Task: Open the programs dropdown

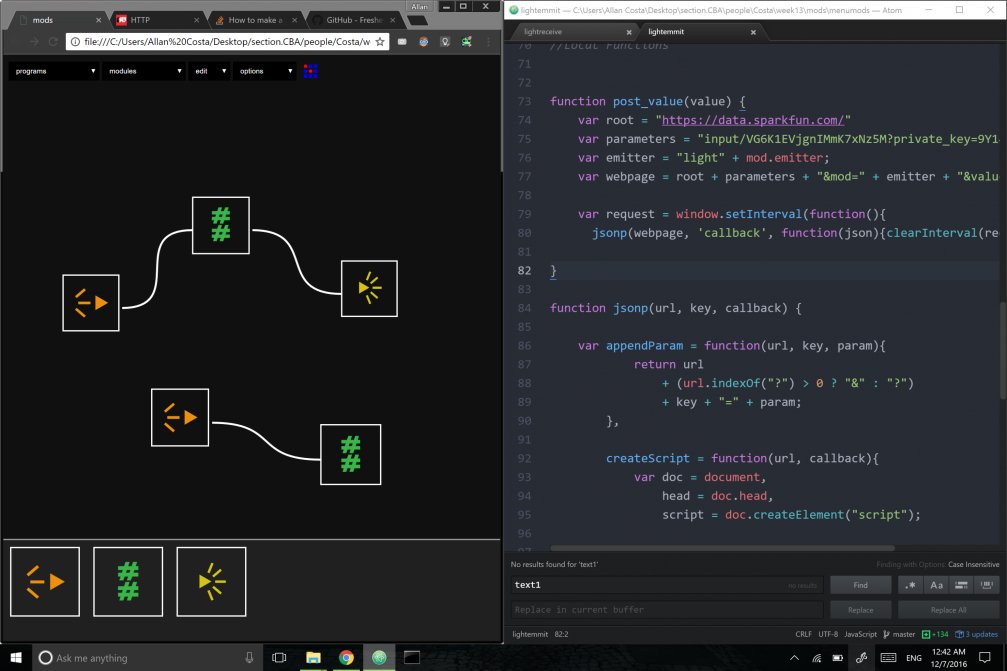Action: click(x=54, y=71)
